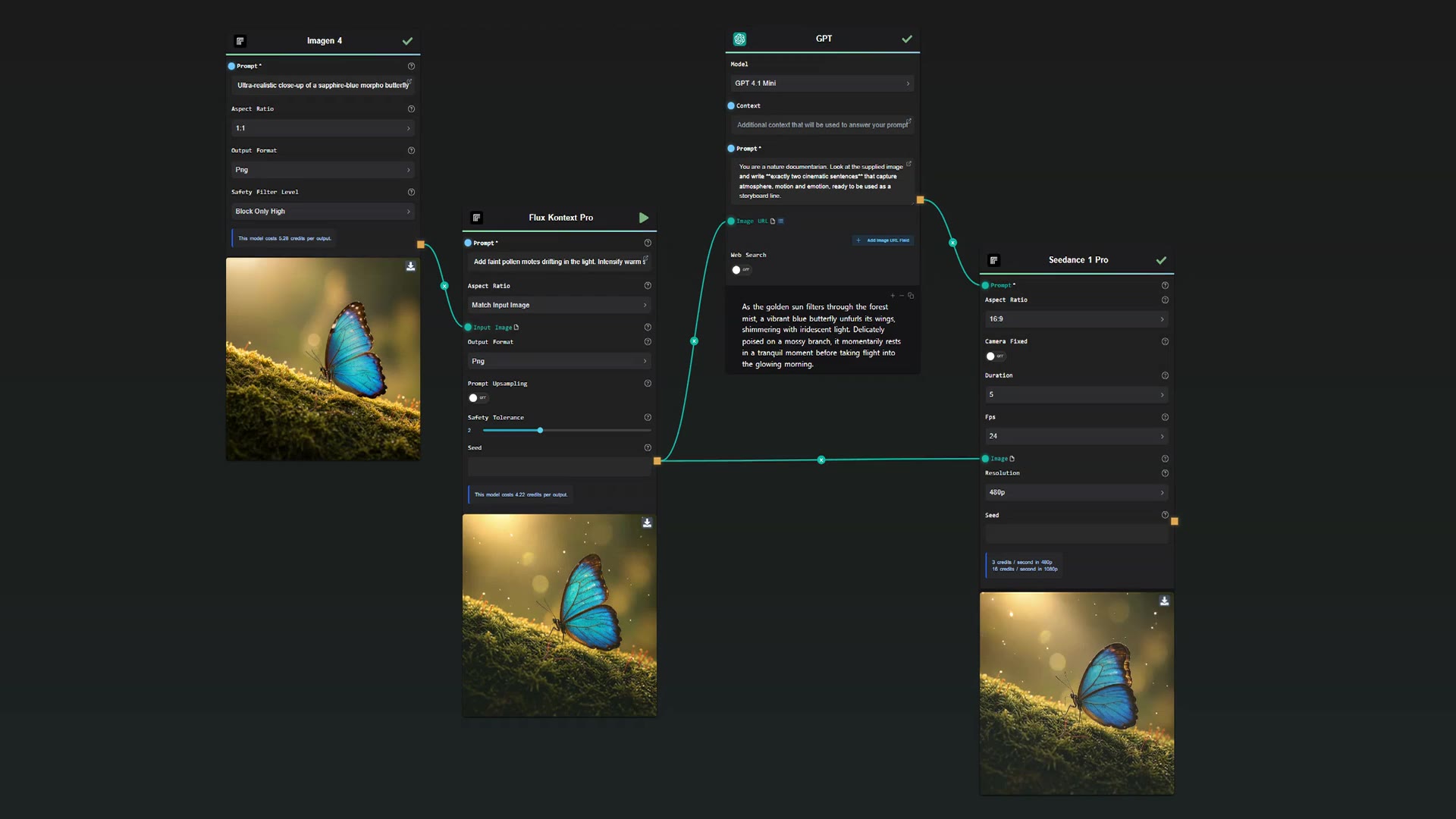Screen dimensions: 1456x819
Task: Click the OpenAI logo on the GPT node
Action: coord(739,39)
